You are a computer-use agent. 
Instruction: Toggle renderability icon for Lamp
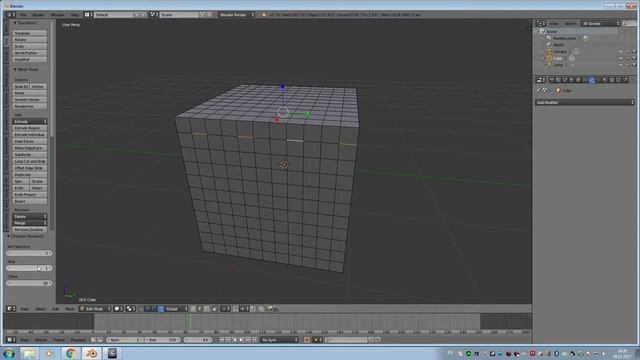coord(634,65)
